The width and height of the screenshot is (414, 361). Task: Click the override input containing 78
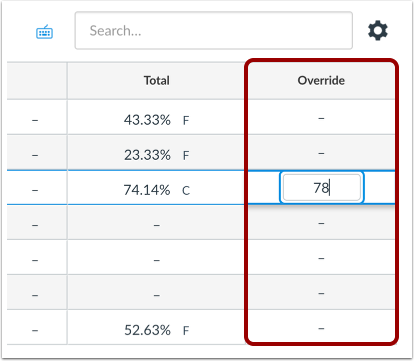[x=322, y=187]
